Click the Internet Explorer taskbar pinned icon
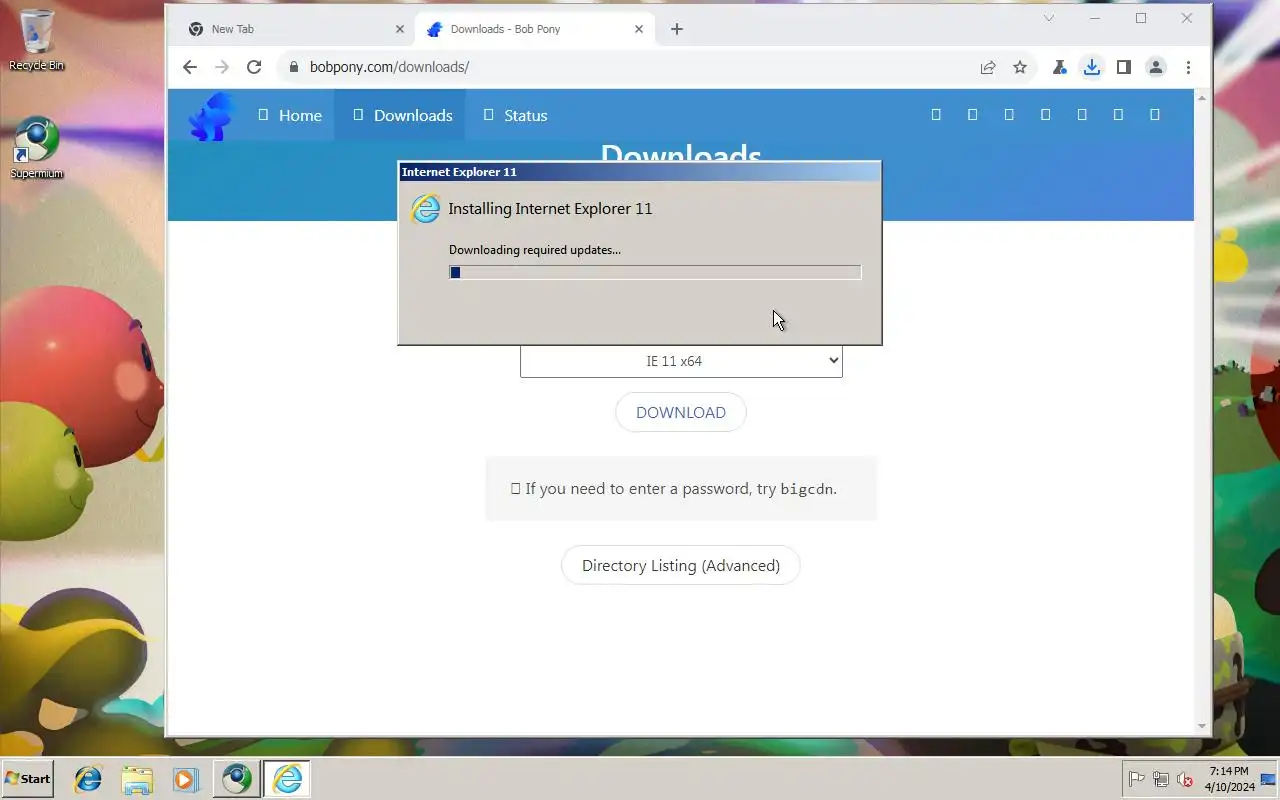The height and width of the screenshot is (800, 1280). 88,779
